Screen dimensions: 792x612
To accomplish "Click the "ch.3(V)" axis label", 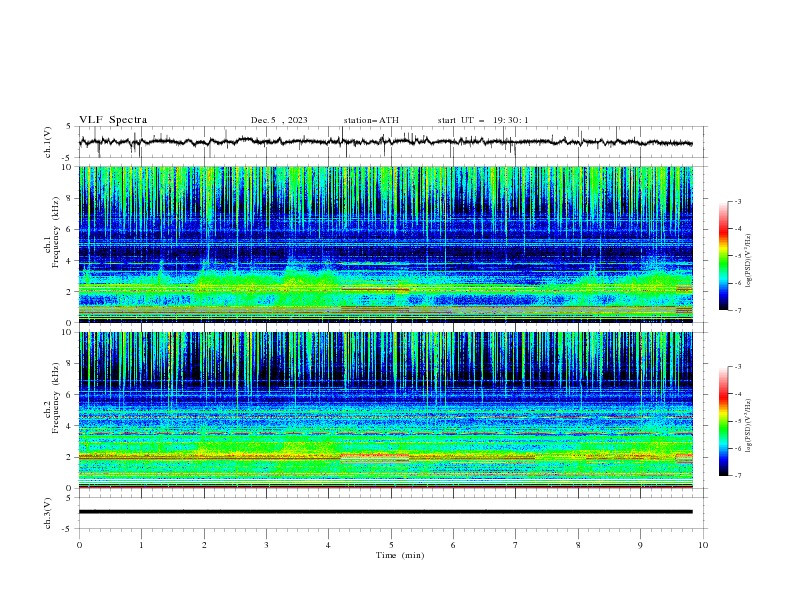I will point(48,514).
